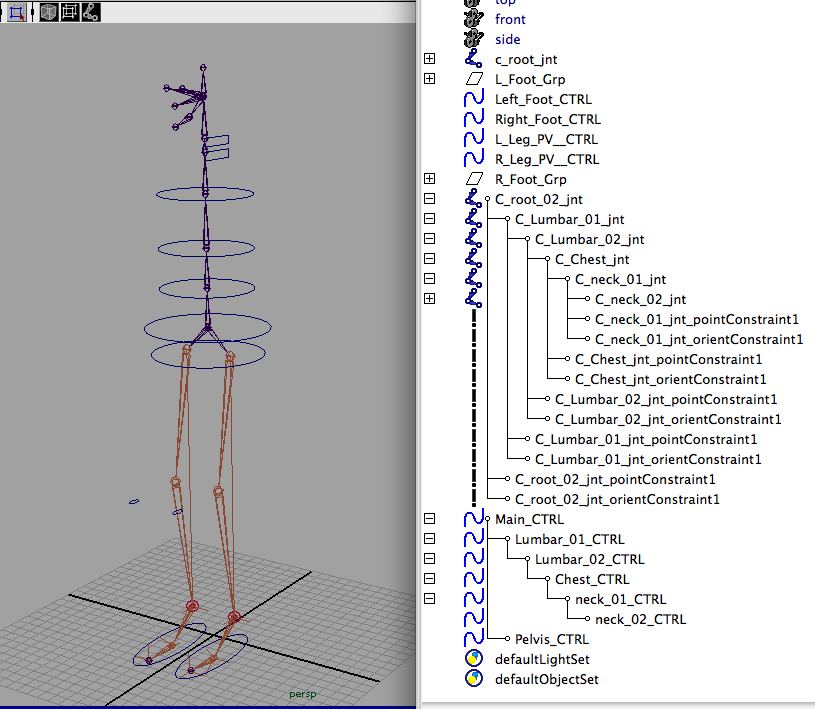815x709 pixels.
Task: Collapse the C_Chest_jnt branch
Action: (x=429, y=259)
